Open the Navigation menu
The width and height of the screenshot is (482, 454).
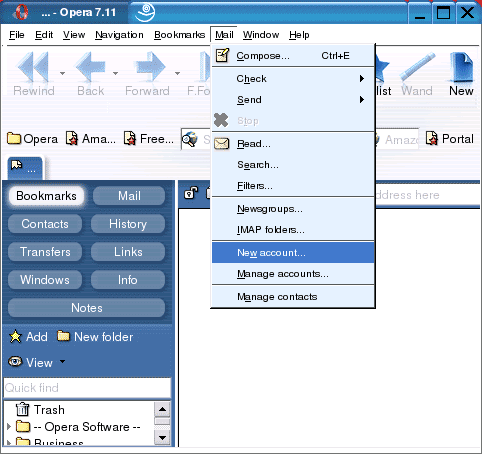[x=119, y=35]
